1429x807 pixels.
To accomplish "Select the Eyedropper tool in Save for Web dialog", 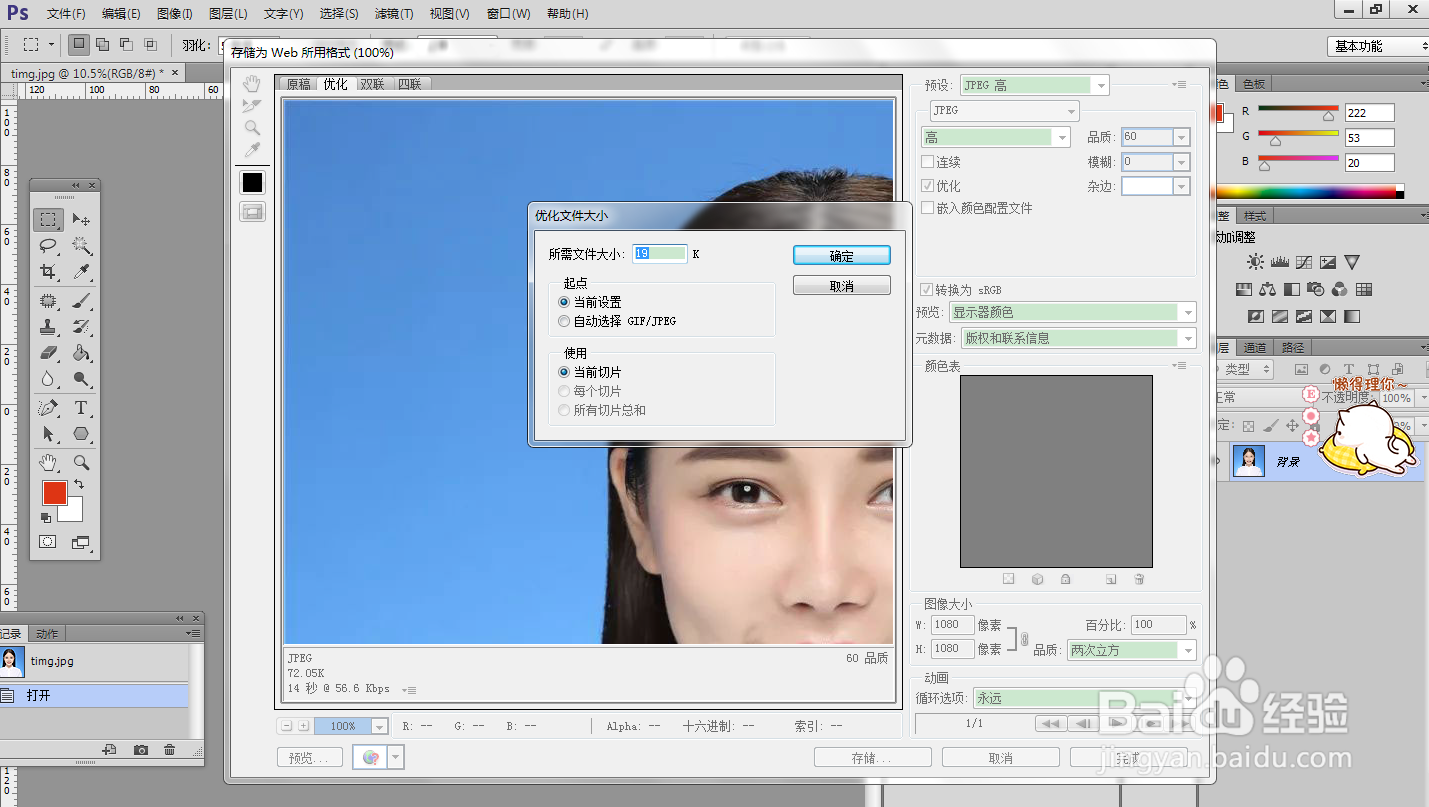I will pyautogui.click(x=252, y=150).
